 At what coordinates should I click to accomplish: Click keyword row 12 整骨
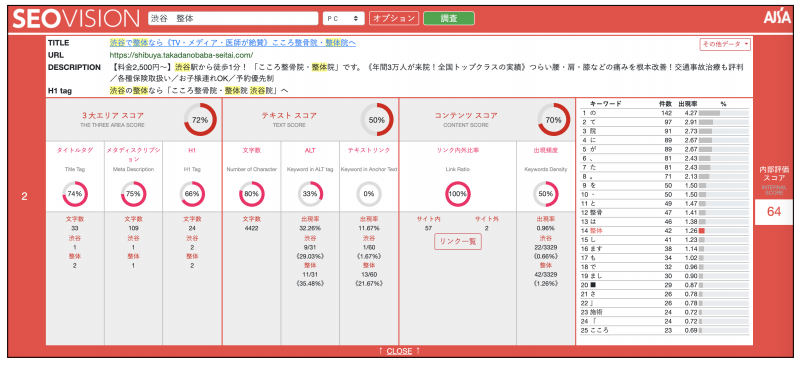665,212
